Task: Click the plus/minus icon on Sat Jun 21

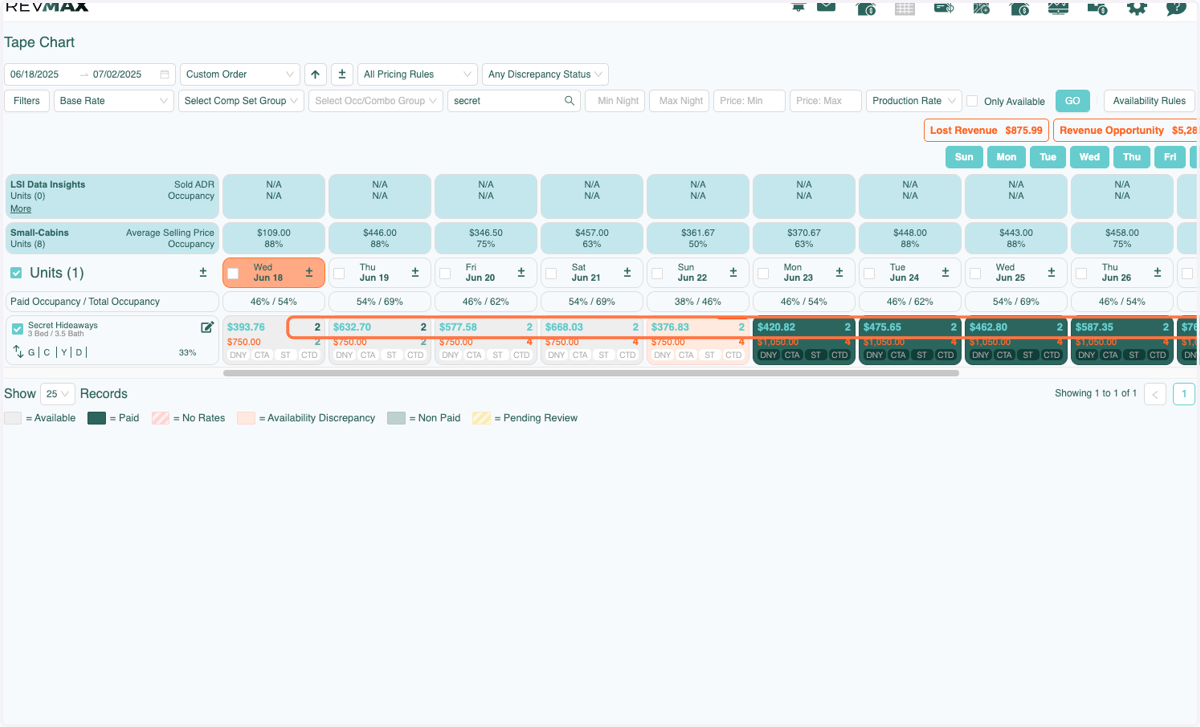Action: [x=627, y=272]
